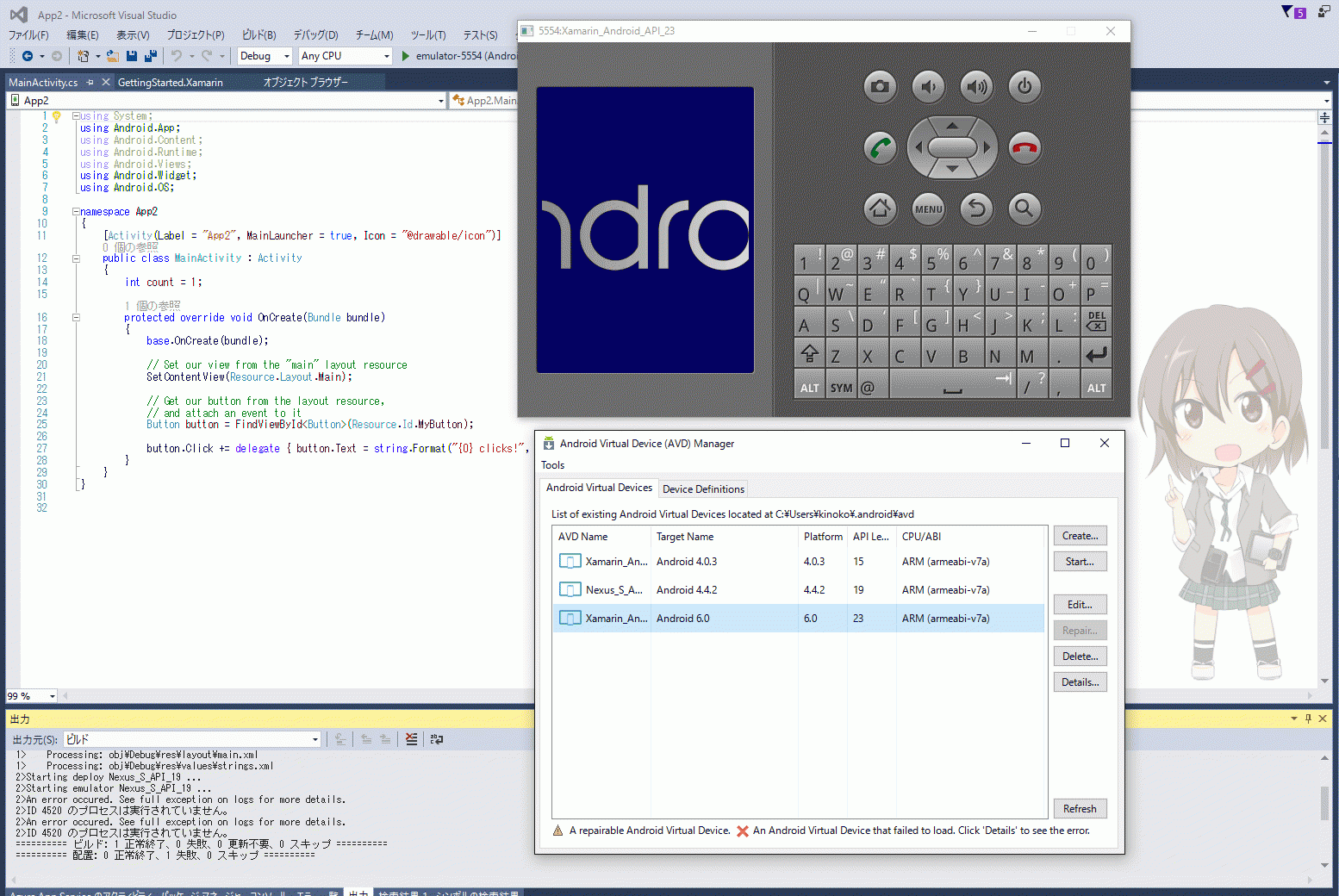This screenshot has height=896, width=1339.
Task: Collapse the MainActivity class code region
Action: tap(76, 258)
